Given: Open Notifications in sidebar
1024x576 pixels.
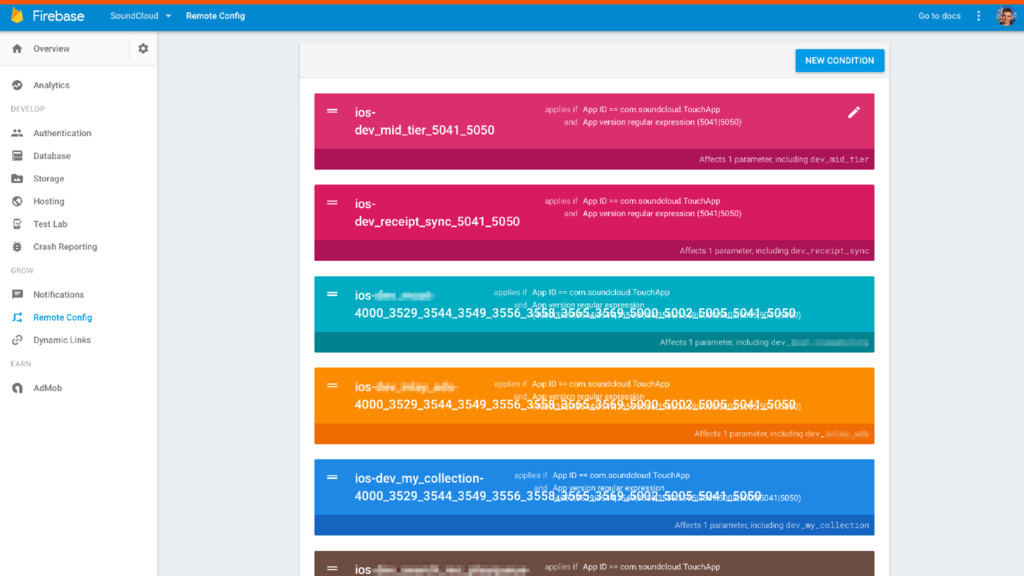Looking at the screenshot, I should pos(58,295).
